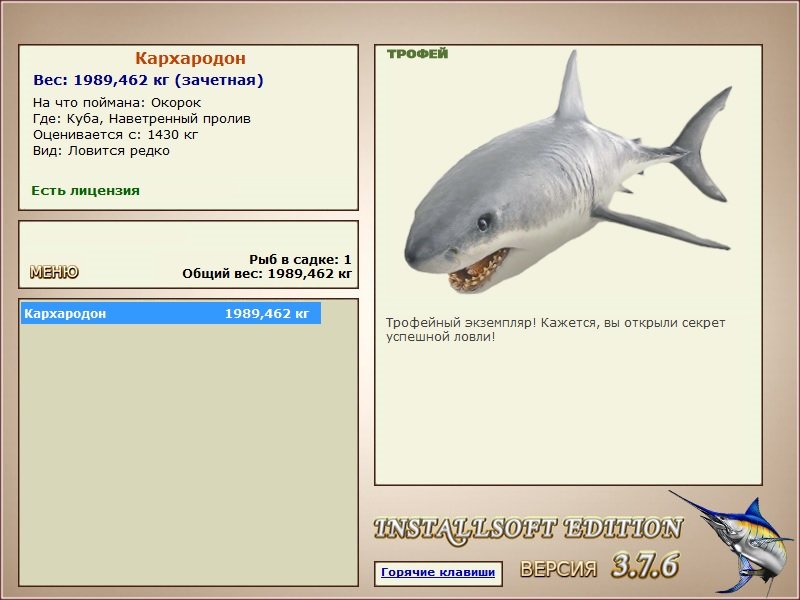Open the МЕНЮ button

[x=54, y=272]
